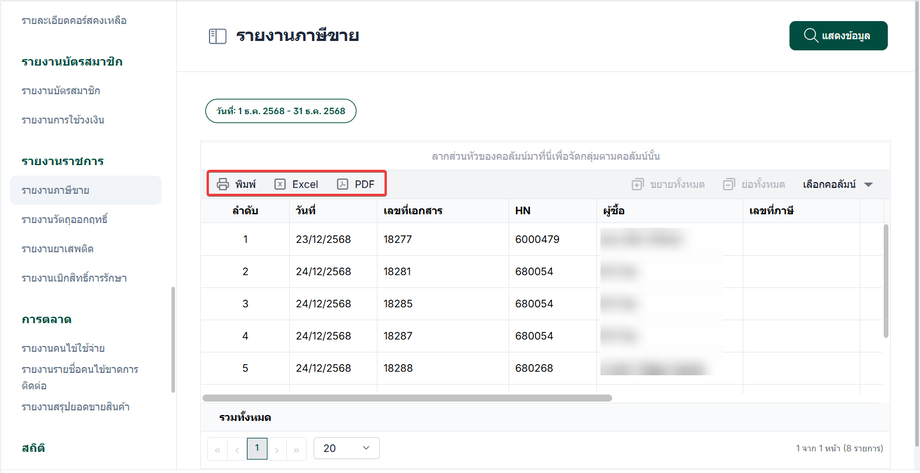
Task: Click the PDF export button label
Action: pos(364,184)
